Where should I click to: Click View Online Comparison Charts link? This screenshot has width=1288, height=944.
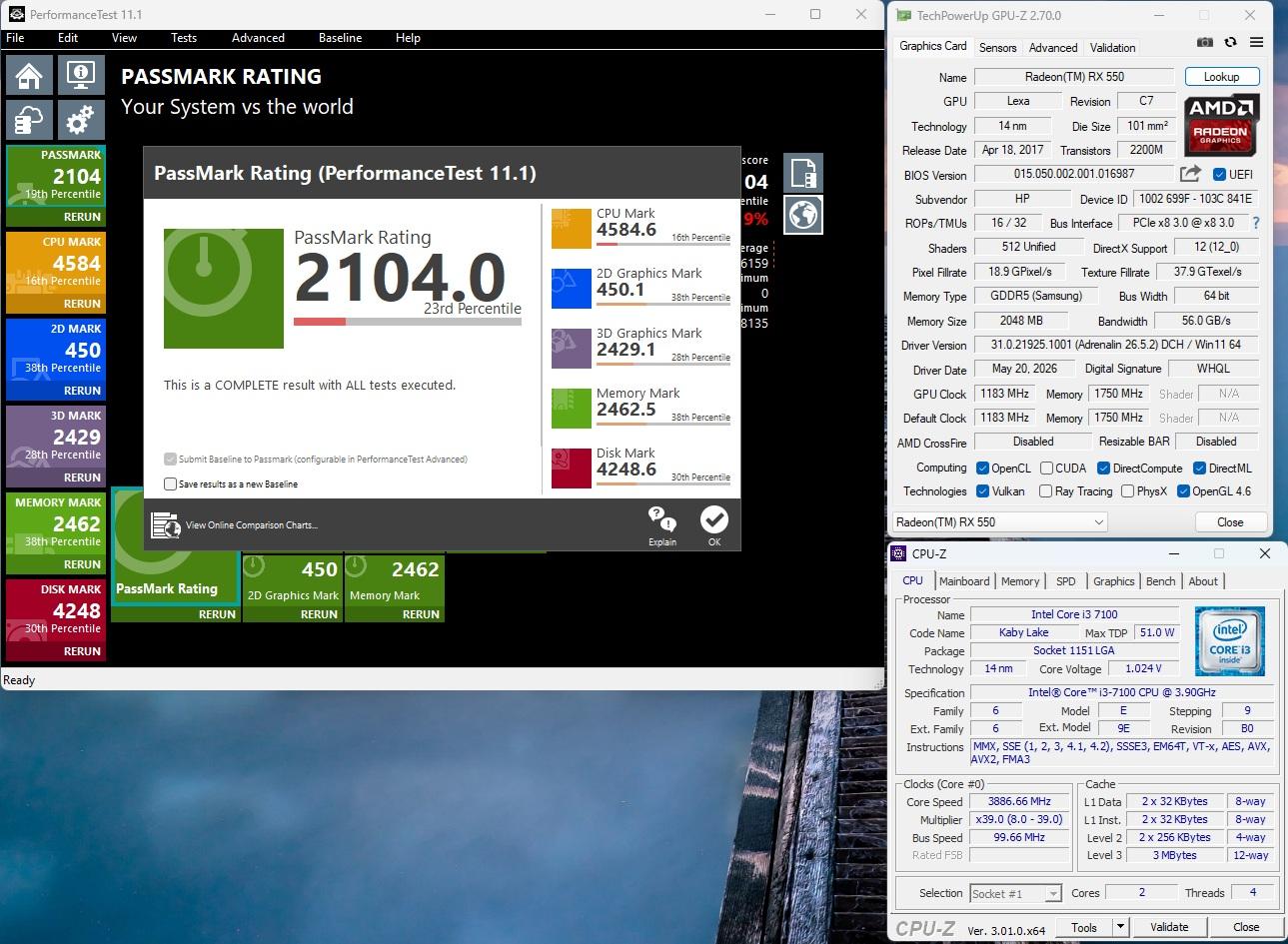[252, 525]
